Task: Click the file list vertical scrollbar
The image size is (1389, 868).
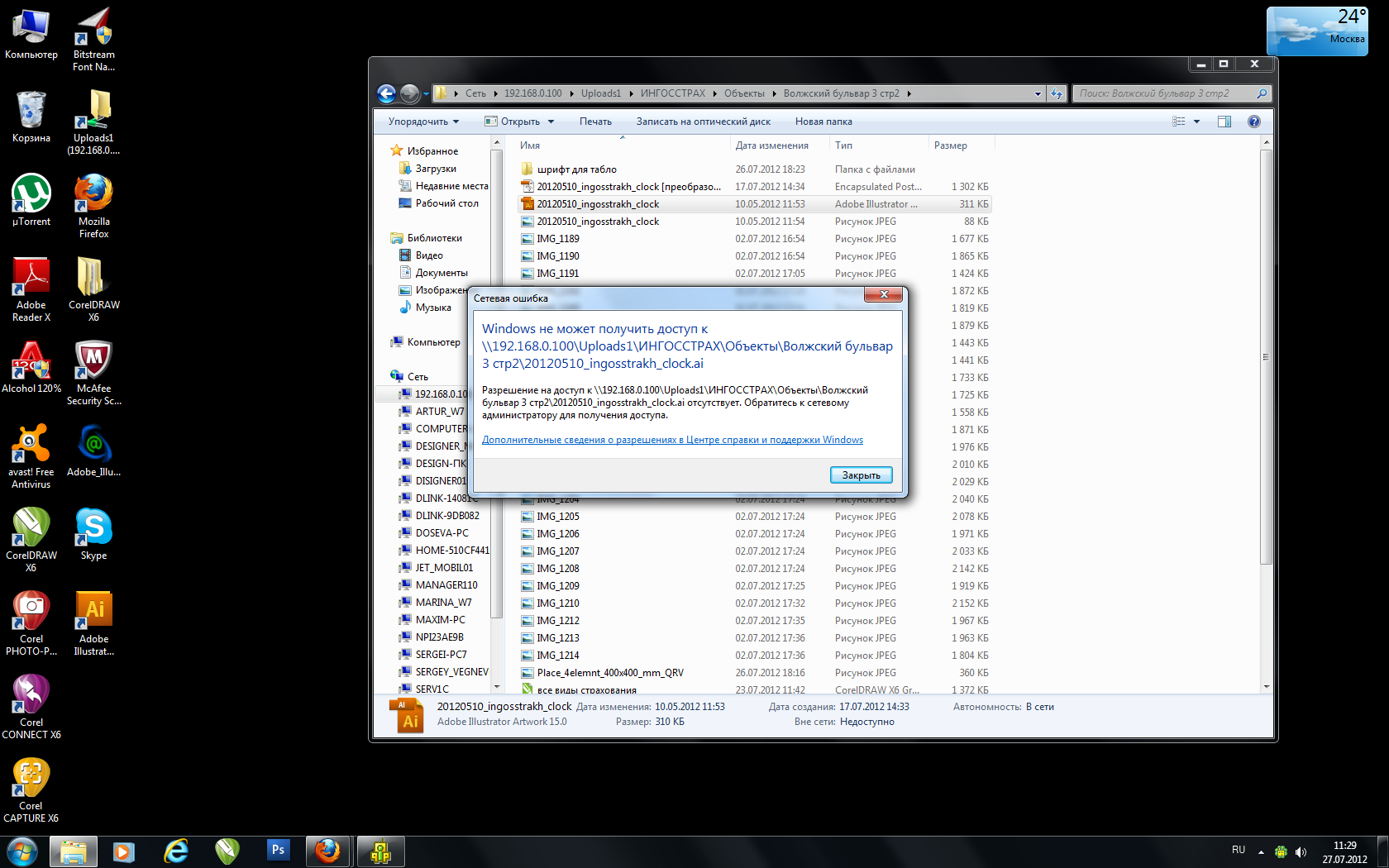Action: 1266,356
